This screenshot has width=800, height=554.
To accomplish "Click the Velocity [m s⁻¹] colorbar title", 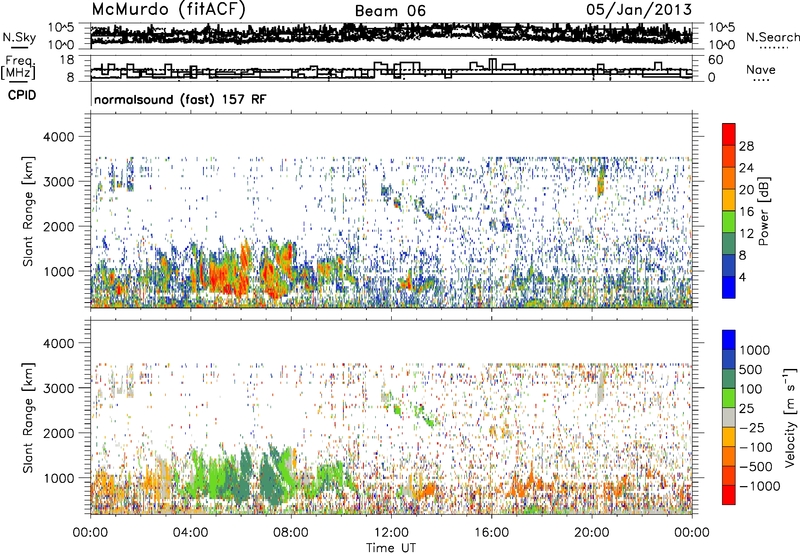I will click(x=790, y=417).
